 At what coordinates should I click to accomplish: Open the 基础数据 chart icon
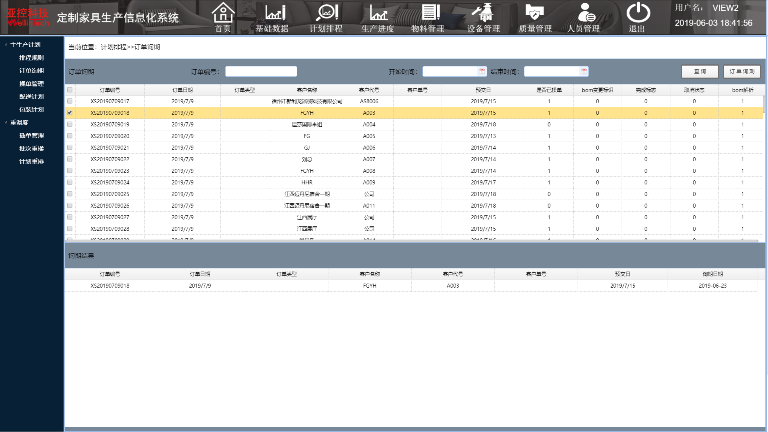[x=275, y=12]
